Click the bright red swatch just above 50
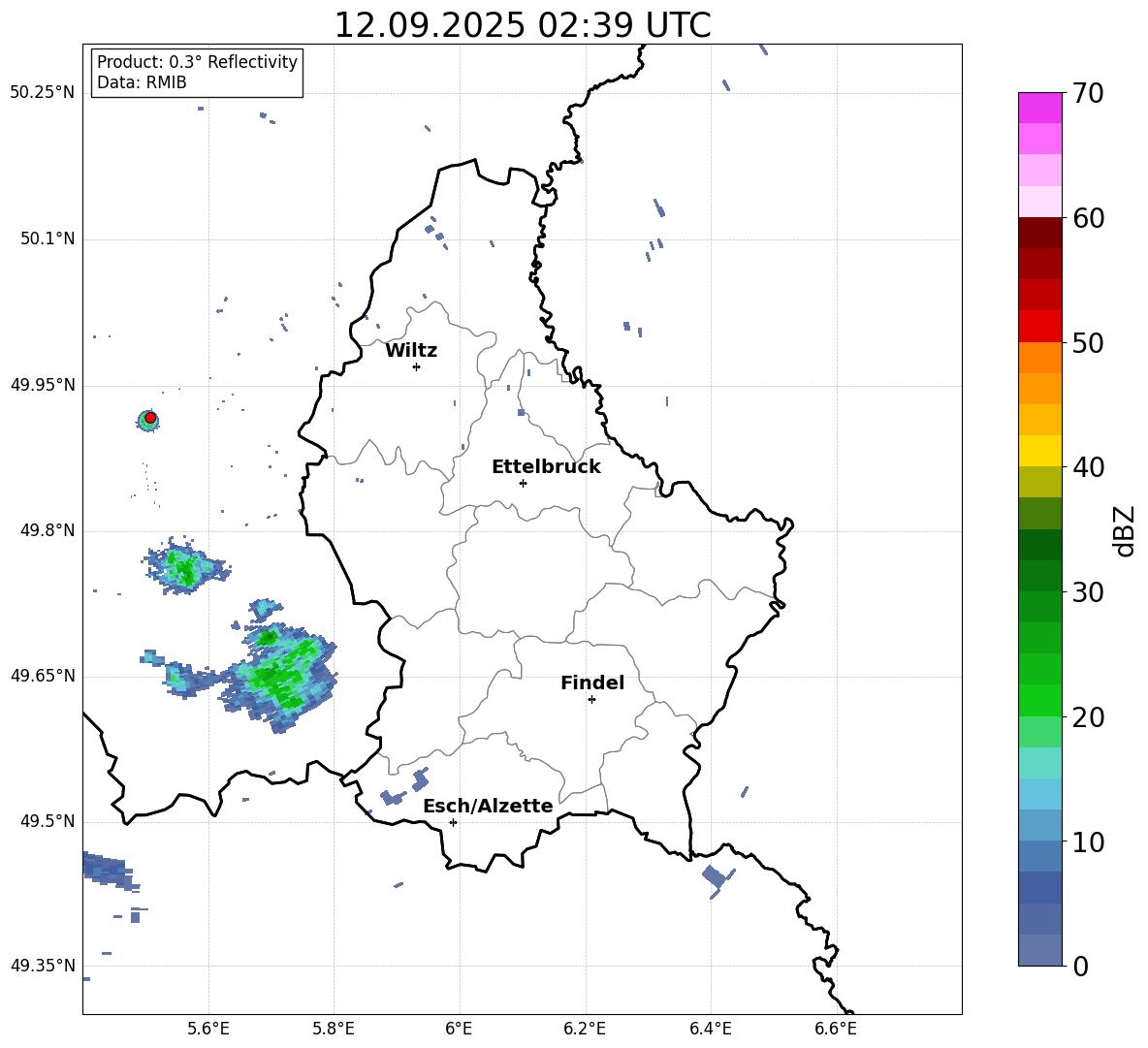This screenshot has height=1048, width=1148. pos(1039,327)
